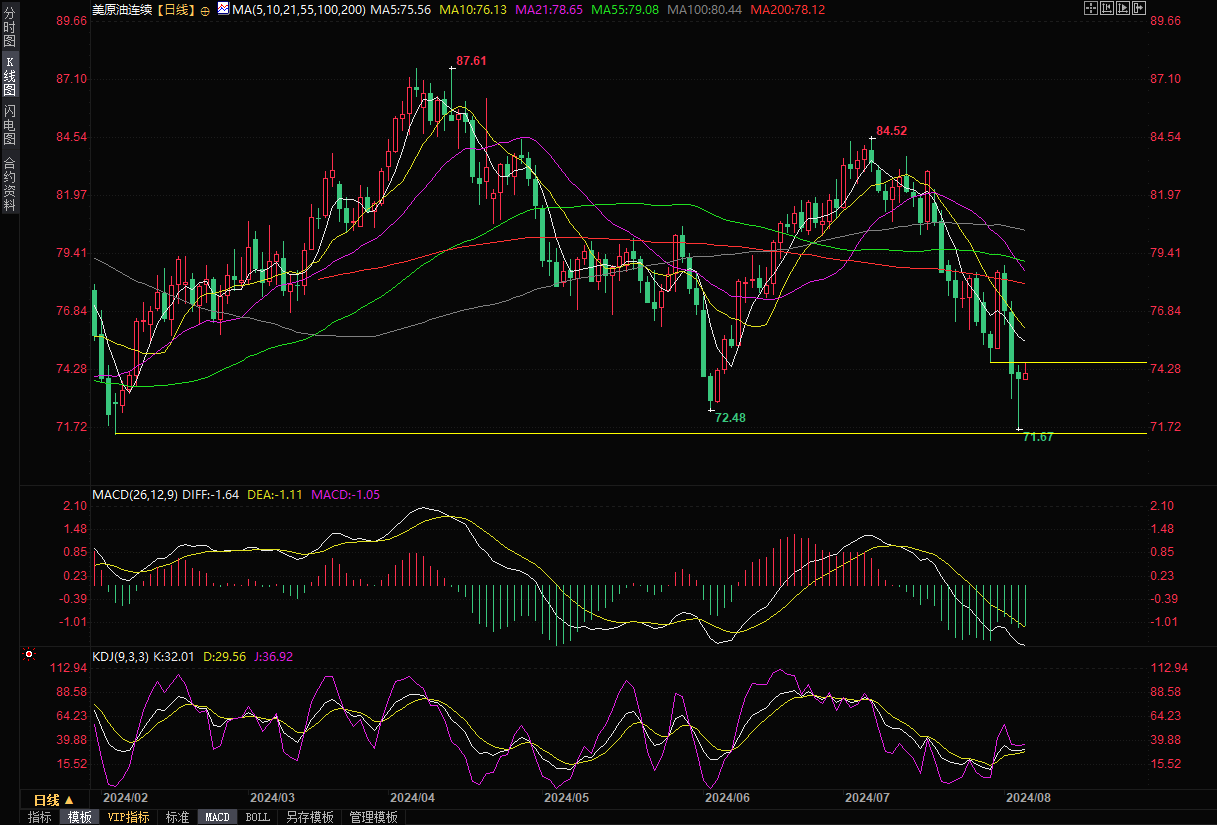
Task: Toggle the BOLL template
Action: coord(257,817)
